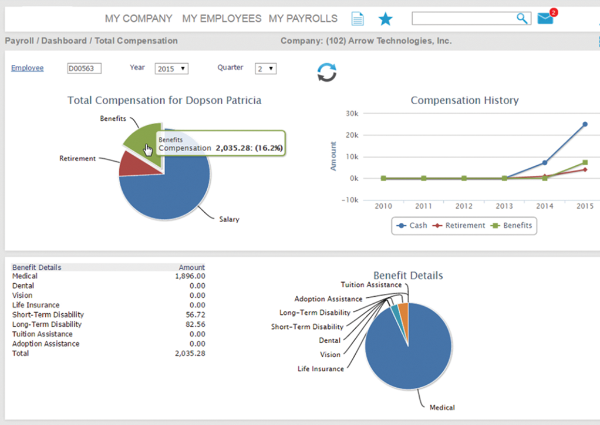The image size is (600, 425).
Task: Open the MY PAYROLLS menu
Action: point(303,19)
